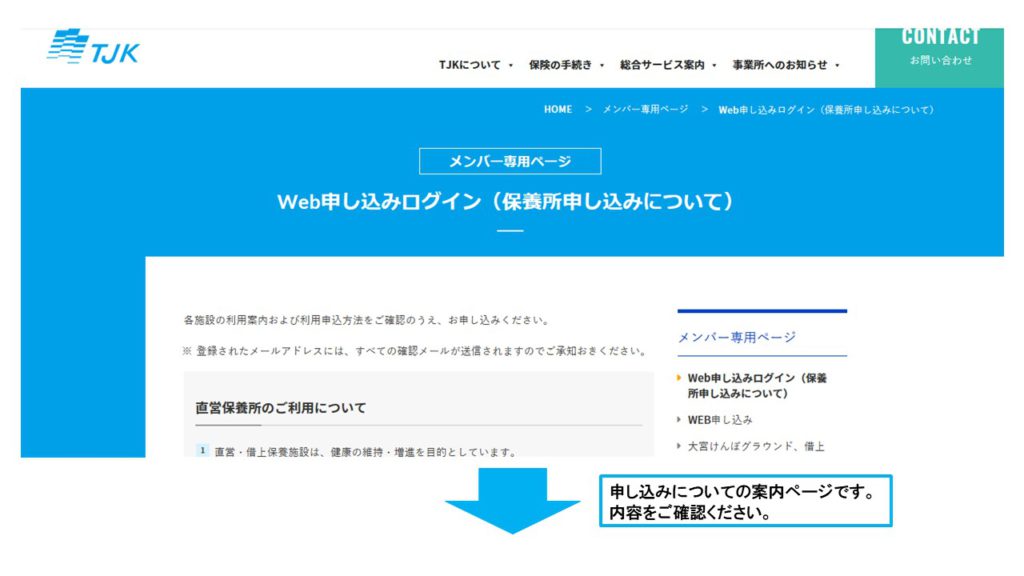Select sidebar link Web申し込みログイン（保養所申し込みについて）
This screenshot has width=1024, height=576.
tap(757, 385)
